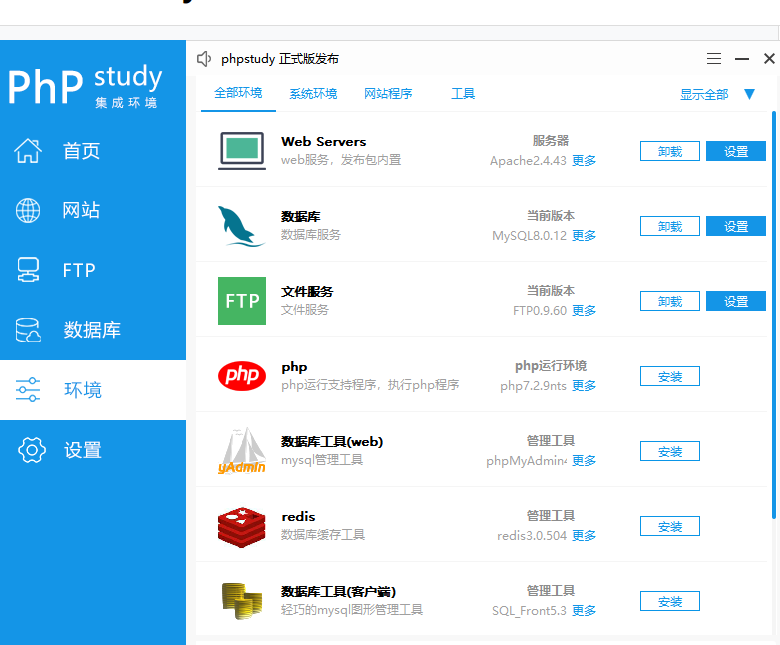The height and width of the screenshot is (645, 780).
Task: Uninstall Web Servers with 卸载 button
Action: [x=670, y=151]
